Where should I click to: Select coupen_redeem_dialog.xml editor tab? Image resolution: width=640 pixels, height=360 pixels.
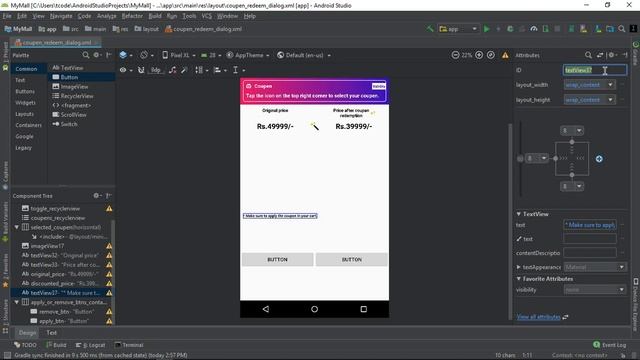(x=55, y=42)
